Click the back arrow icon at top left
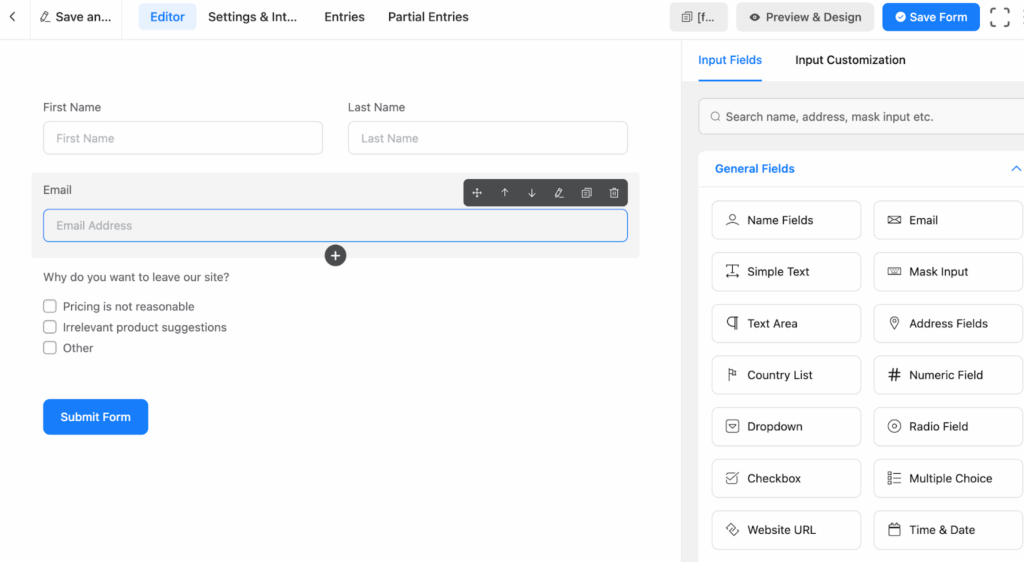The image size is (1024, 562). coord(12,17)
